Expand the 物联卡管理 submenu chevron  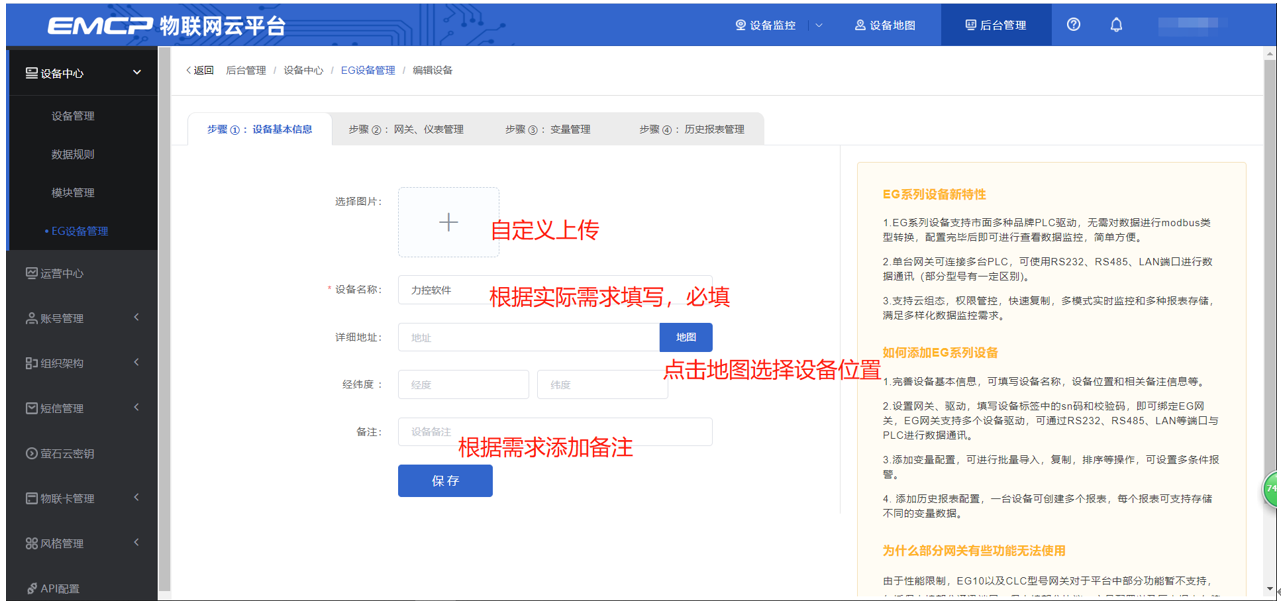coord(137,498)
